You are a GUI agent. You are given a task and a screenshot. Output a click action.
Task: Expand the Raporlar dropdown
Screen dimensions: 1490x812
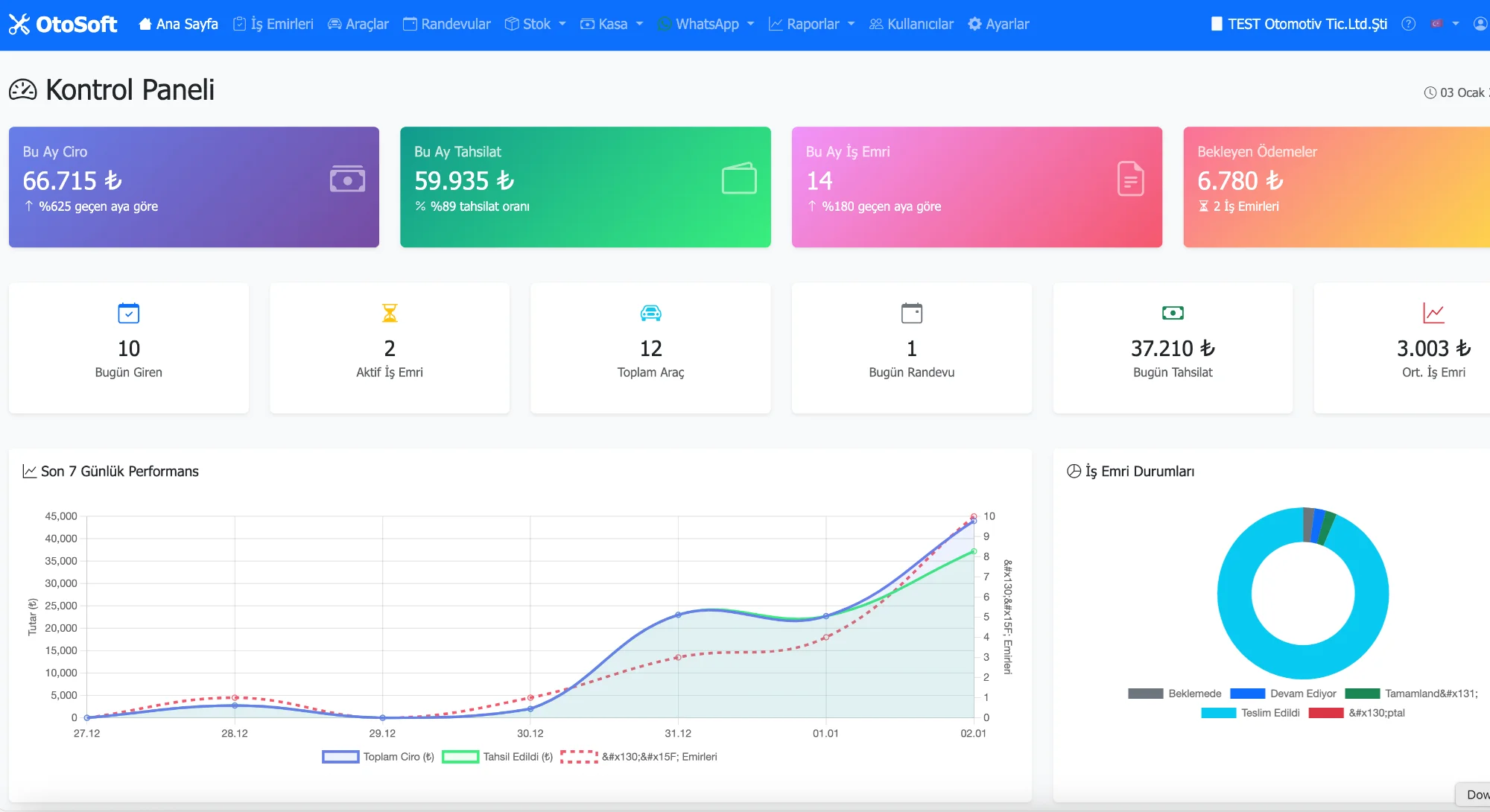click(811, 24)
